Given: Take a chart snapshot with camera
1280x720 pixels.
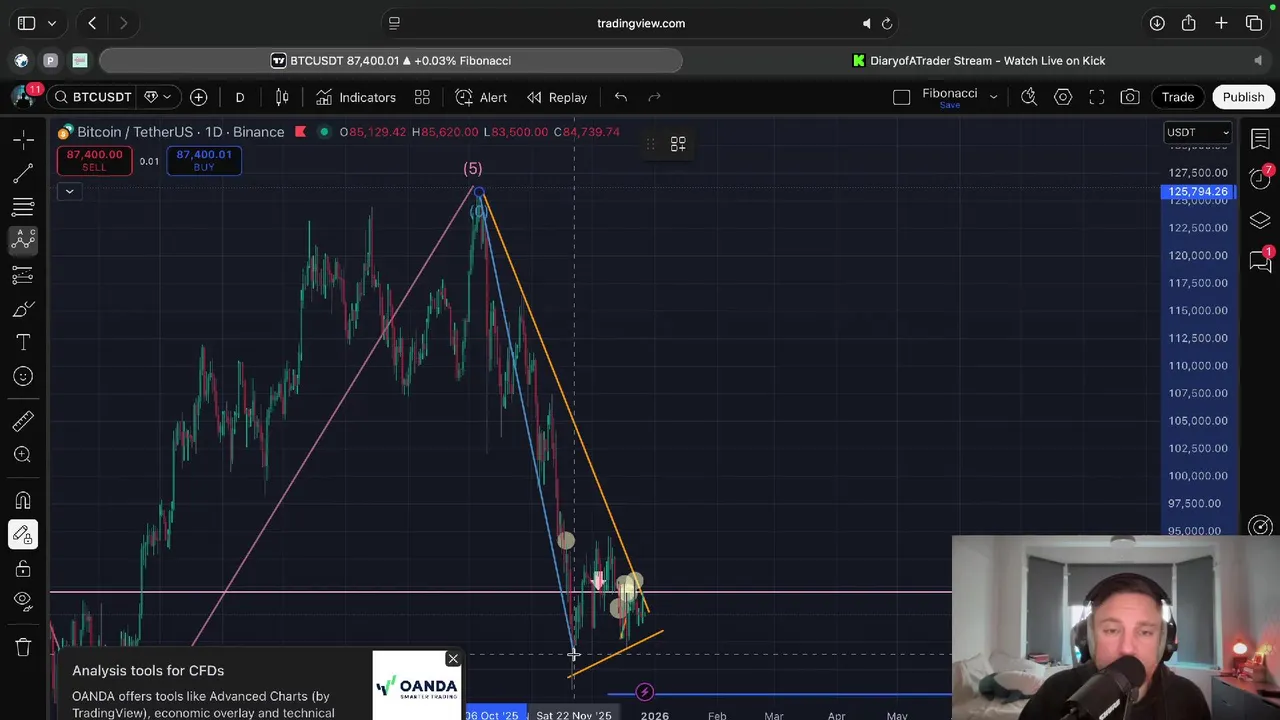Looking at the screenshot, I should pyautogui.click(x=1130, y=97).
